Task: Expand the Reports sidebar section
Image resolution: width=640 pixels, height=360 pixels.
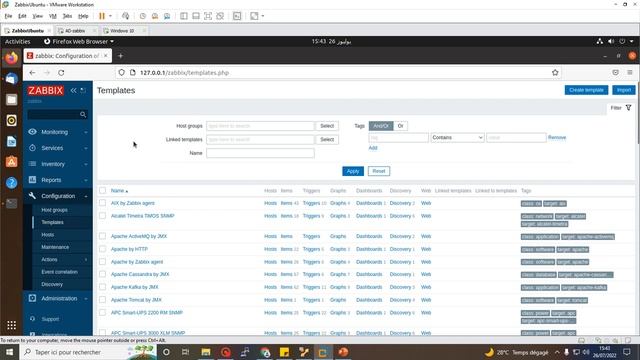Action: (x=58, y=180)
